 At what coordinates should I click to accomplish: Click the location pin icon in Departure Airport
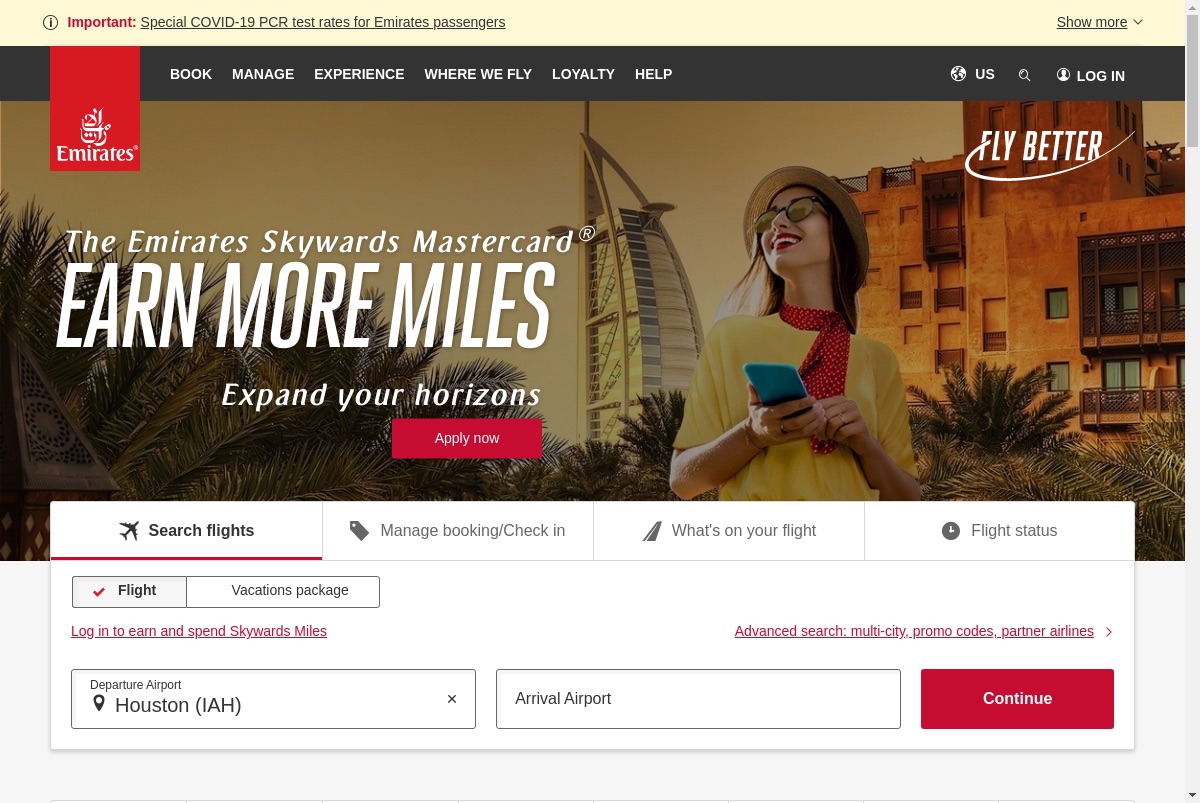tap(99, 704)
